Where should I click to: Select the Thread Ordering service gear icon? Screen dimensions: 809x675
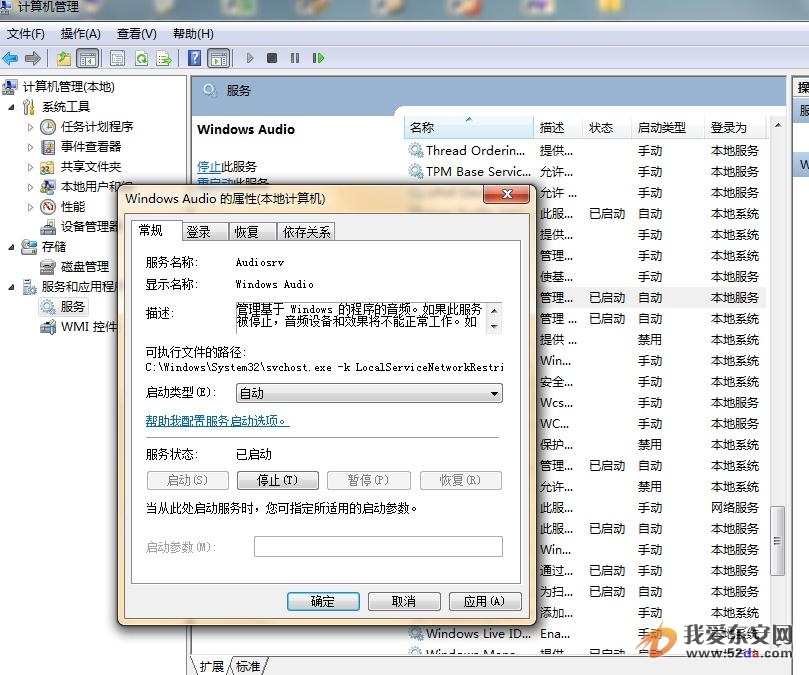415,150
